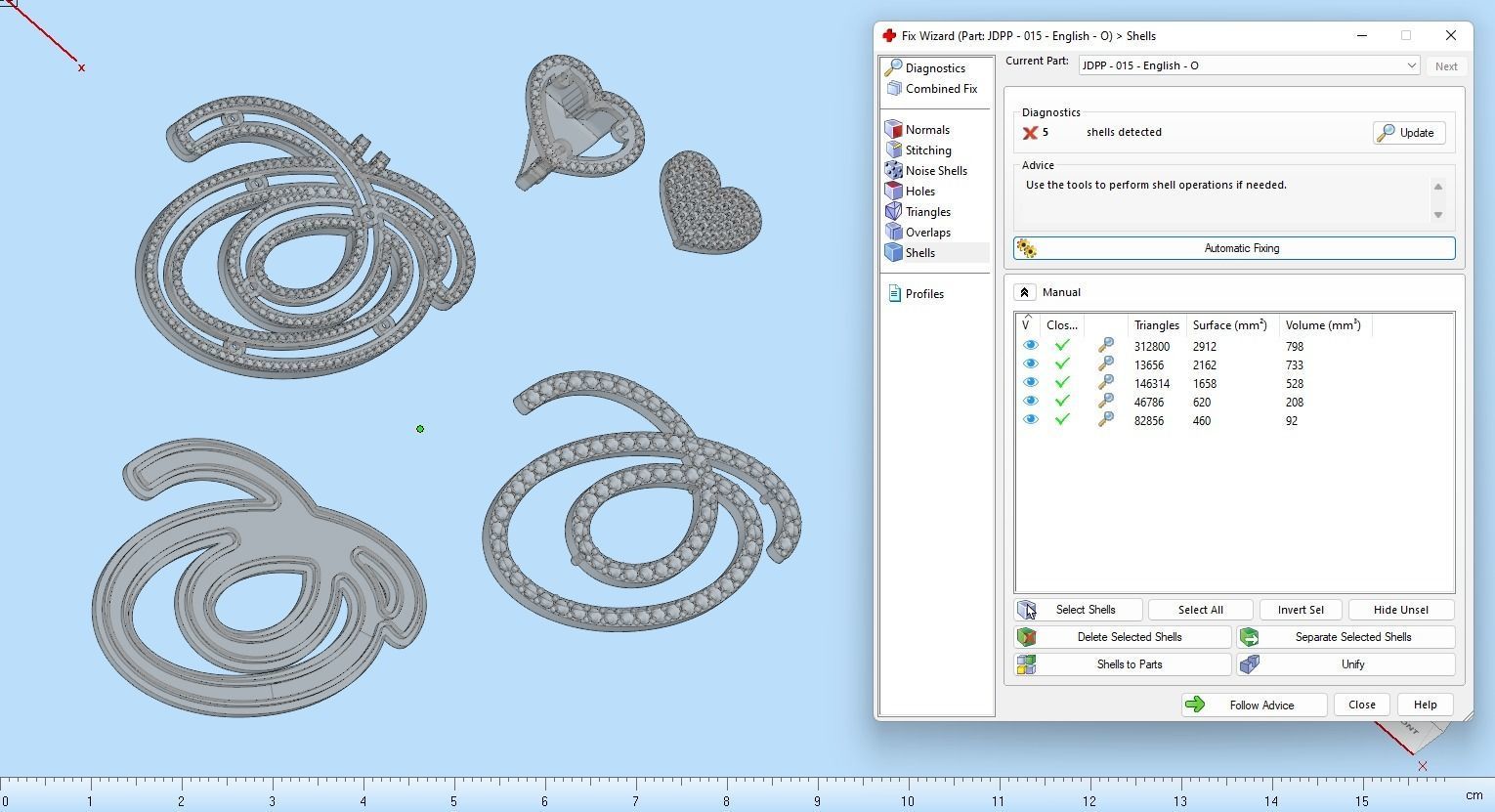
Task: Click the Shells icon in sidebar
Action: pyautogui.click(x=893, y=252)
